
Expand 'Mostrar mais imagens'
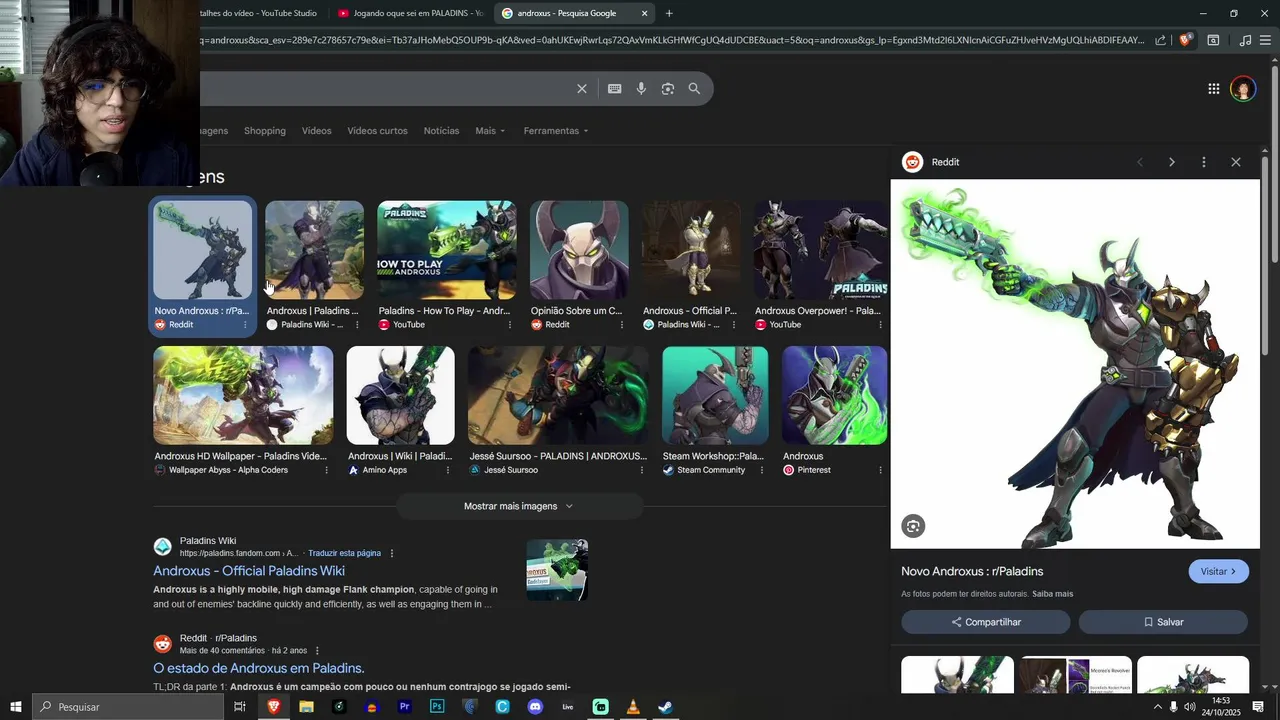(519, 506)
